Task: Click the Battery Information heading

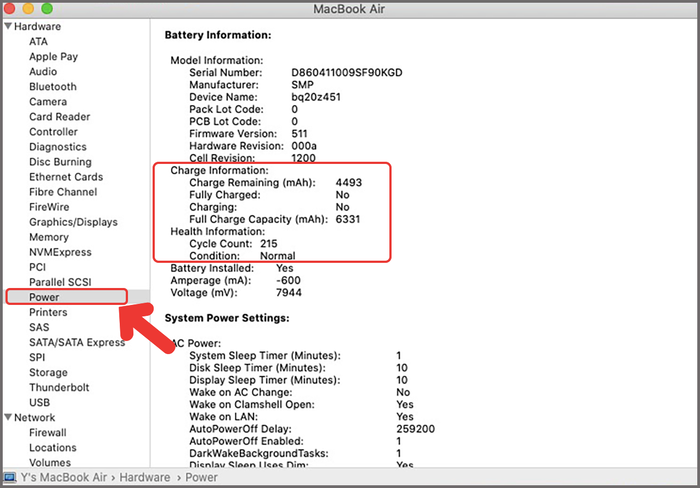Action: point(218,35)
